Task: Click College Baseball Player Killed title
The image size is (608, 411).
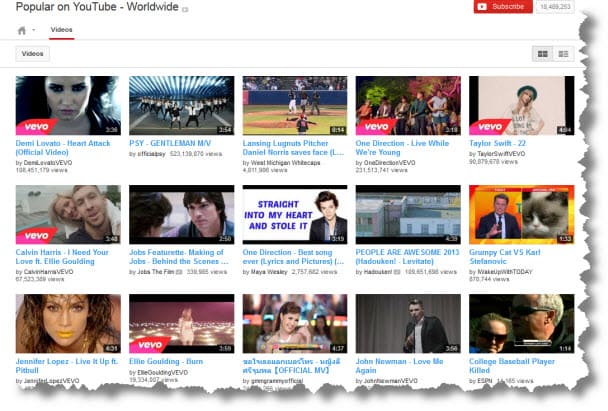Action: point(512,366)
